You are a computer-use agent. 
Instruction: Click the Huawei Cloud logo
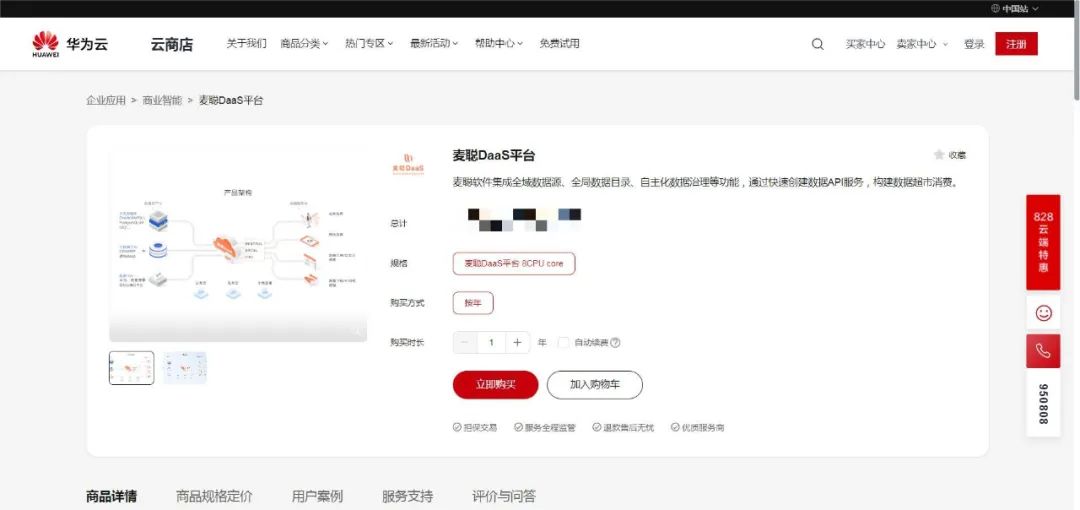[70, 44]
